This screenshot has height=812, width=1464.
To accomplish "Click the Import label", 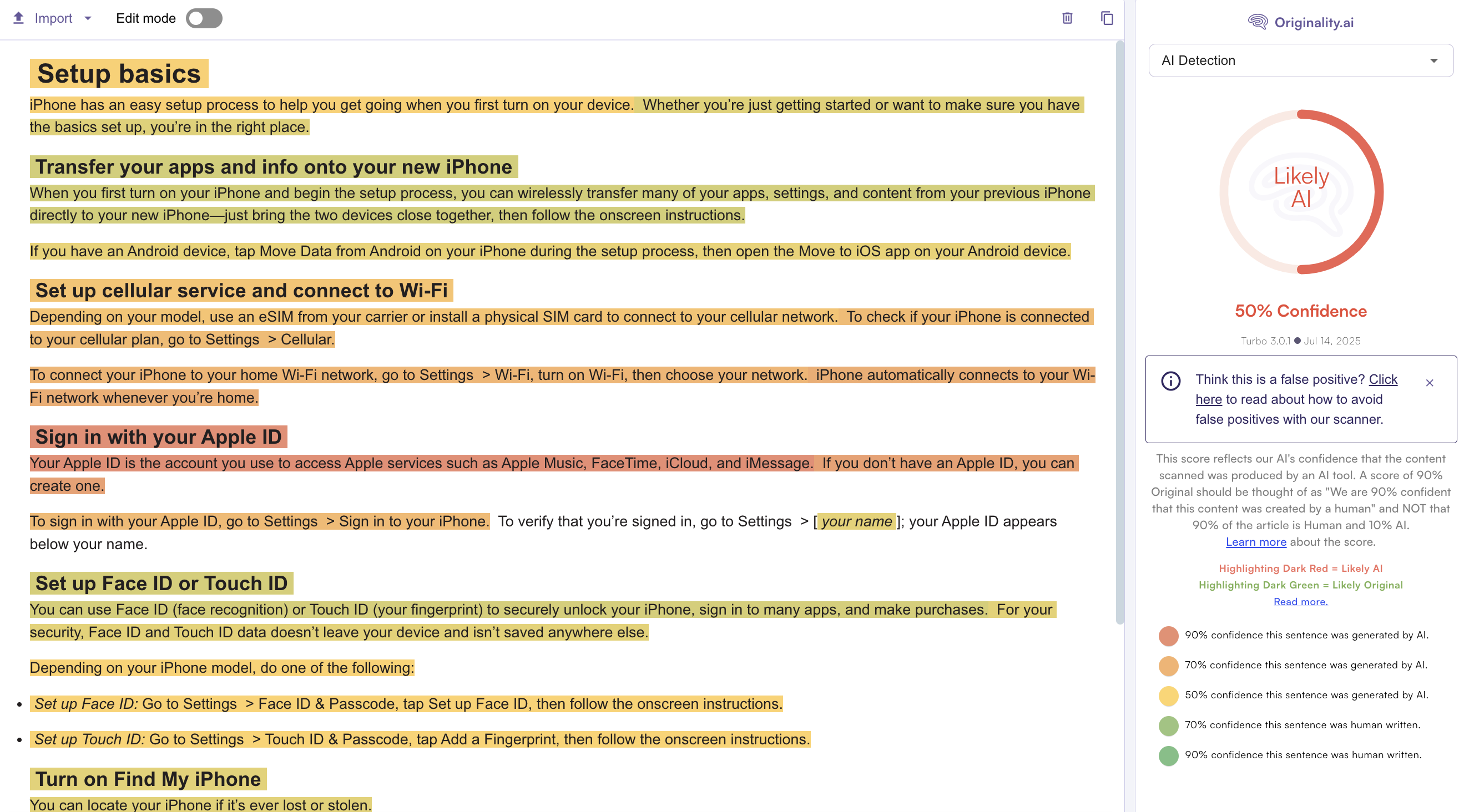I will [53, 18].
